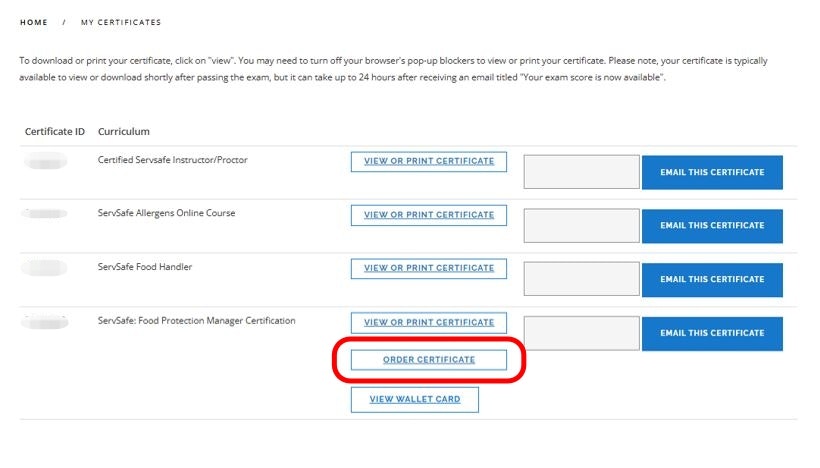Open the VIEW WALLET CARD button
The height and width of the screenshot is (468, 820).
pyautogui.click(x=415, y=399)
